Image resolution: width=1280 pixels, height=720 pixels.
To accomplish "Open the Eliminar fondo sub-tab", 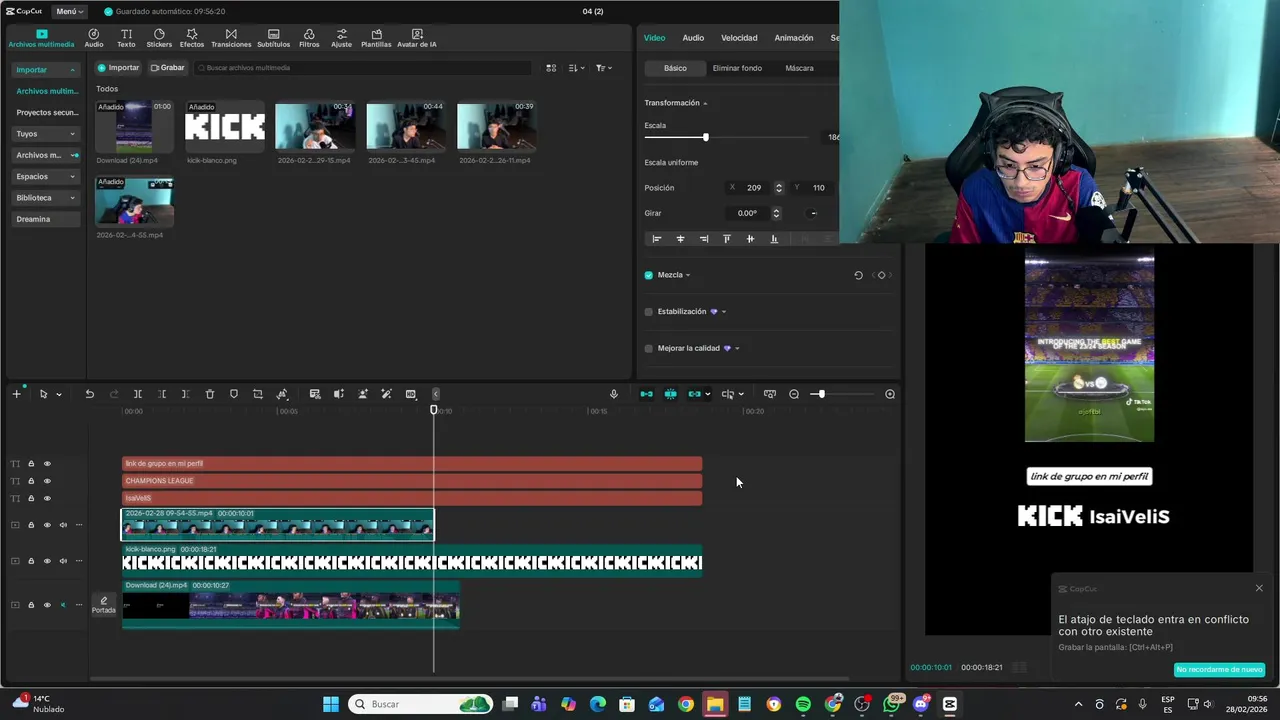I will point(737,68).
